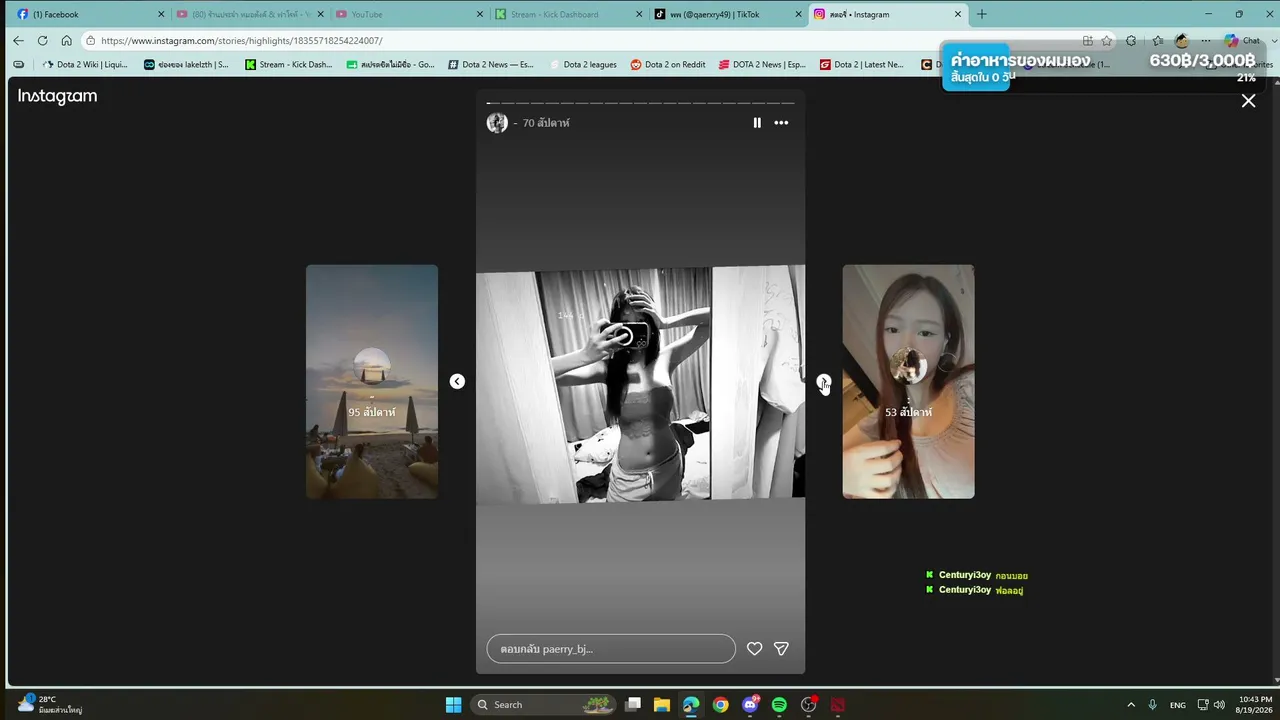Image resolution: width=1280 pixels, height=720 pixels.
Task: Open the vertical tabs icon beside bookmarks
Action: [x=18, y=65]
